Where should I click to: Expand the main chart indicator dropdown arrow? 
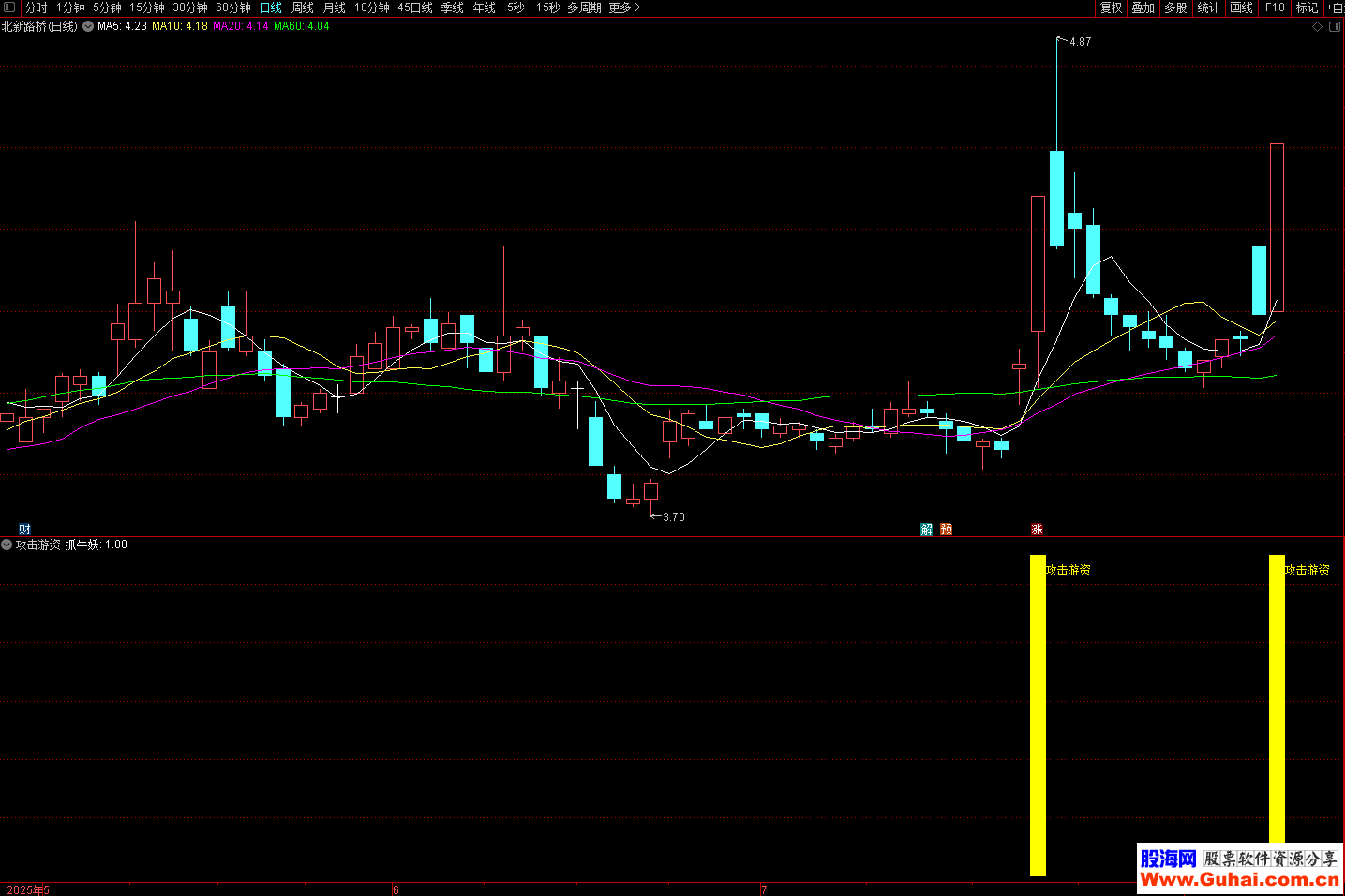(88, 26)
